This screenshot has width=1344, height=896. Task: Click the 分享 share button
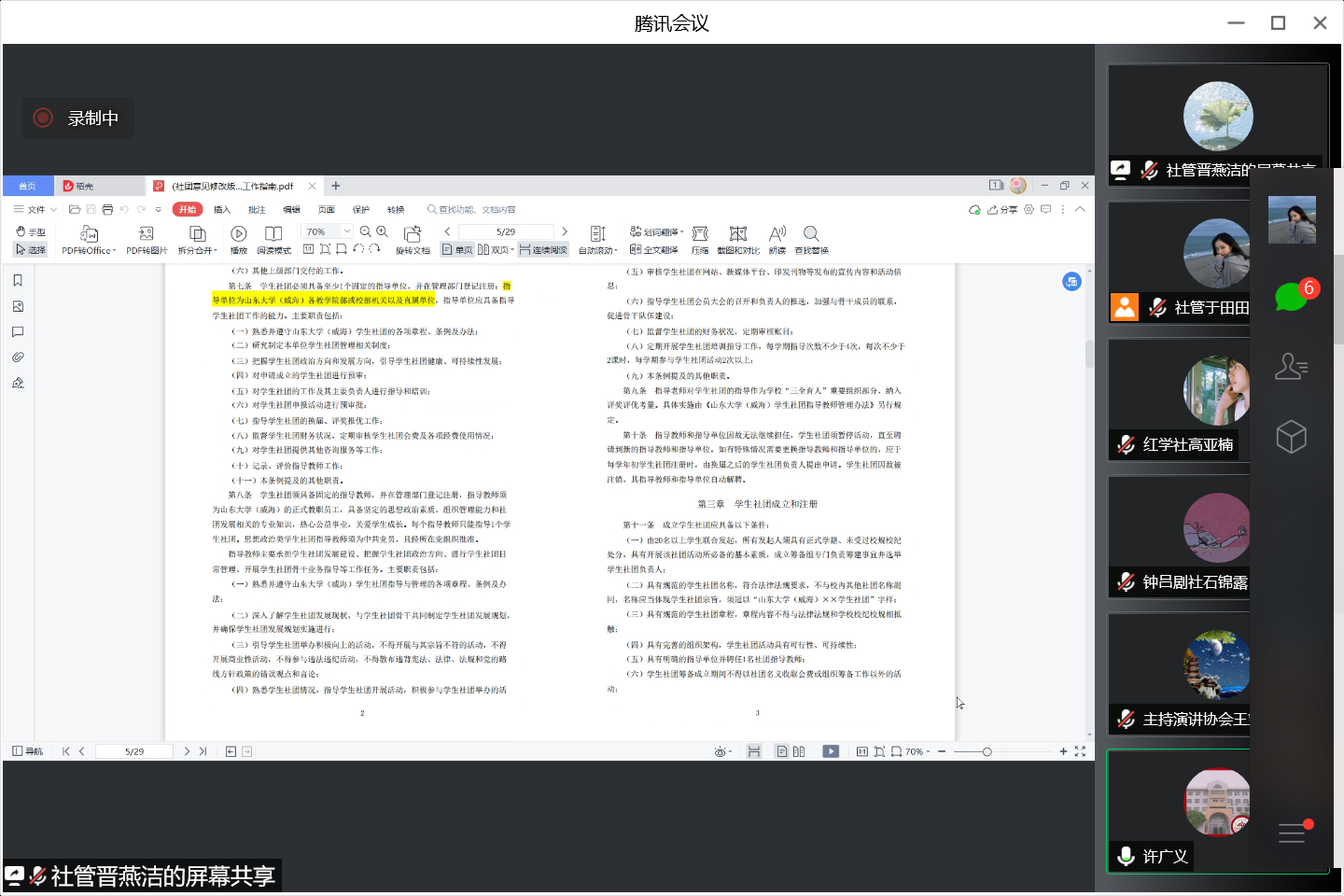(x=1003, y=210)
